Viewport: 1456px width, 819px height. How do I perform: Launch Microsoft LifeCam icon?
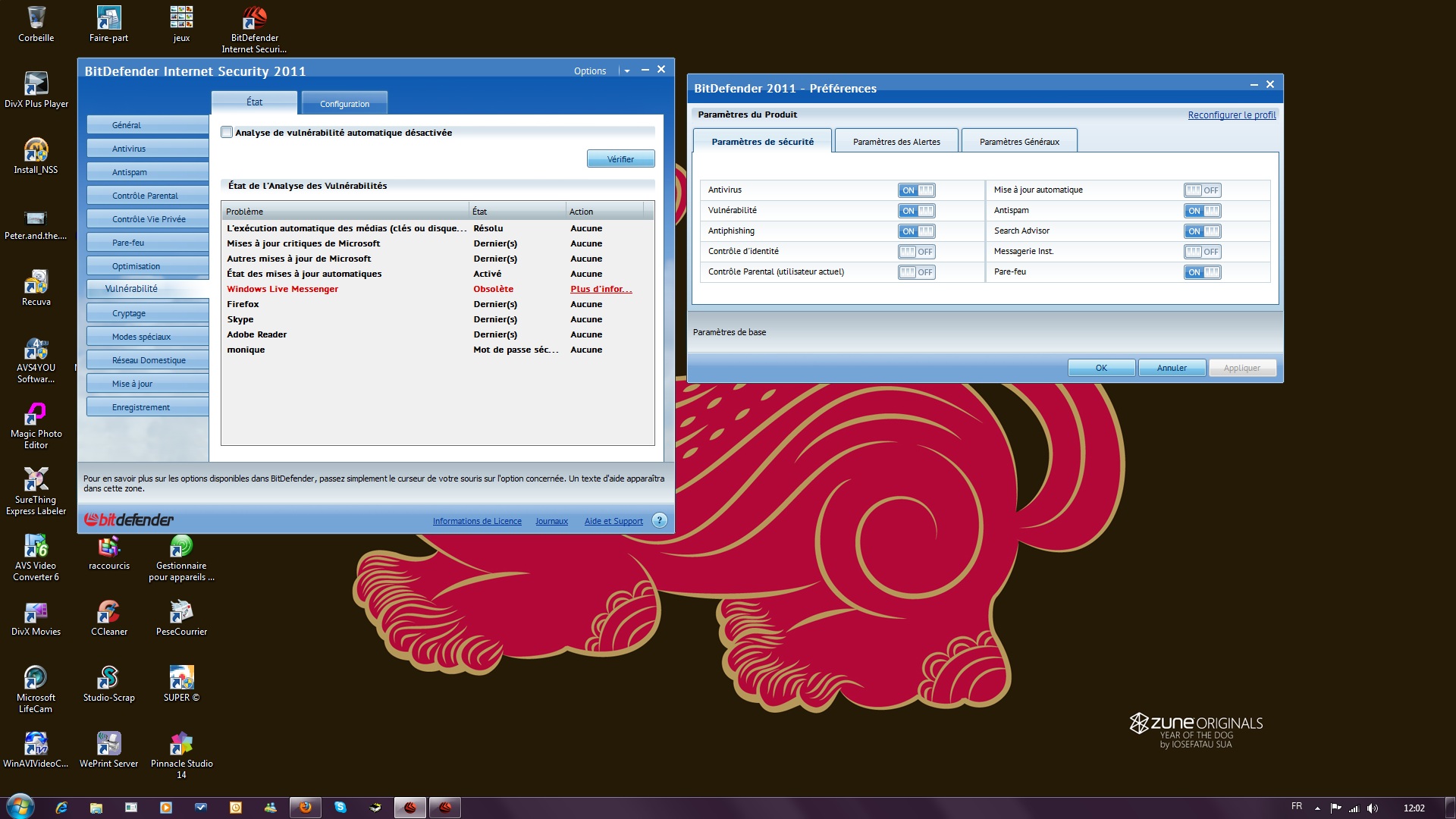click(36, 689)
